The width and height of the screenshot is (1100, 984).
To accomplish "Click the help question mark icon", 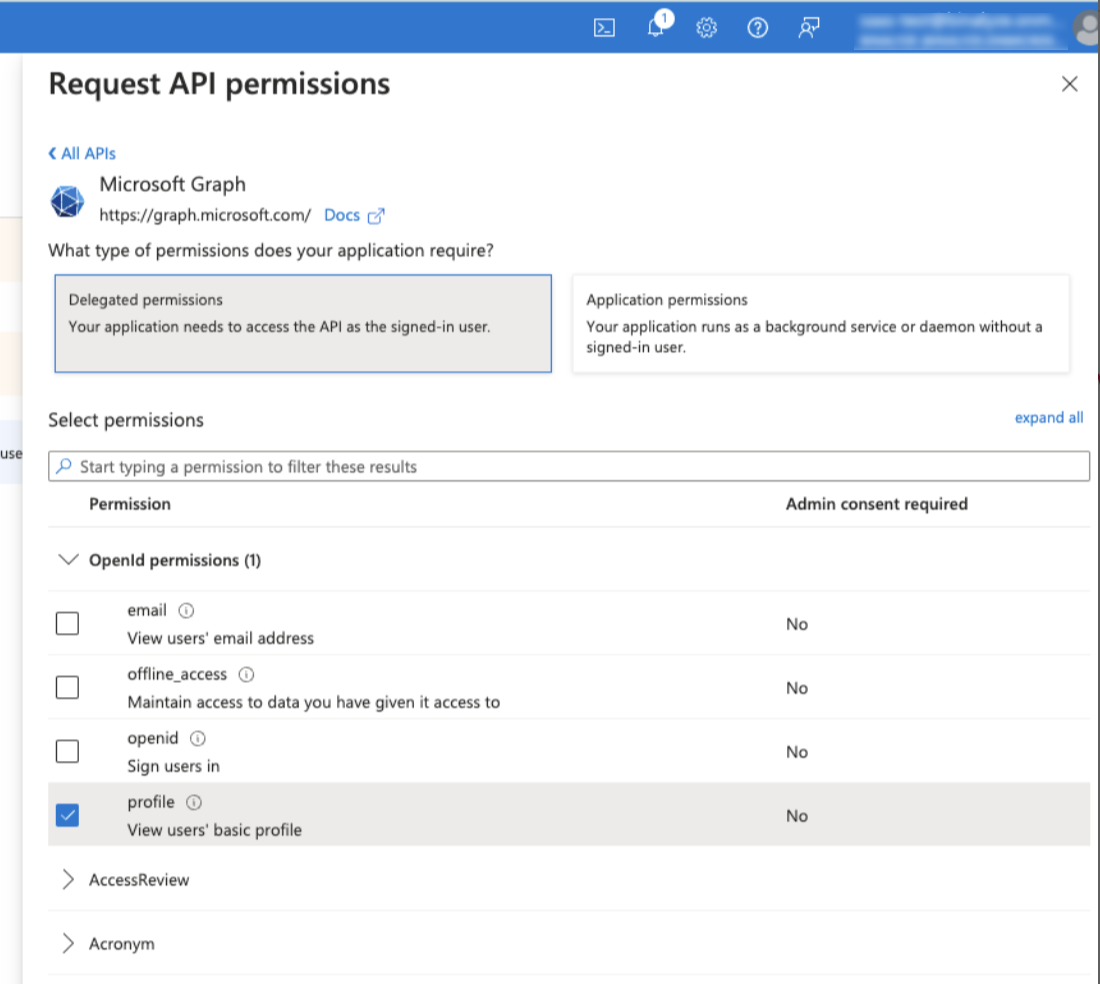I will [758, 28].
